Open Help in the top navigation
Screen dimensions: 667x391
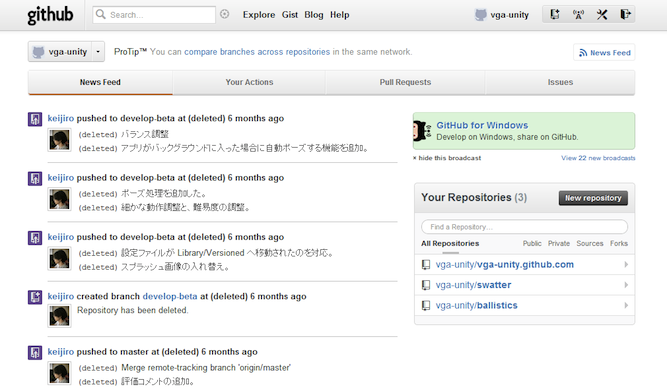point(339,15)
